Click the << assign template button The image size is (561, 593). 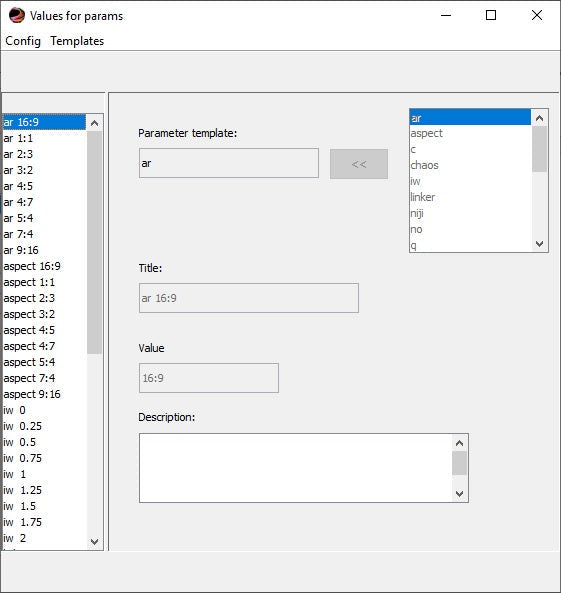pyautogui.click(x=359, y=164)
